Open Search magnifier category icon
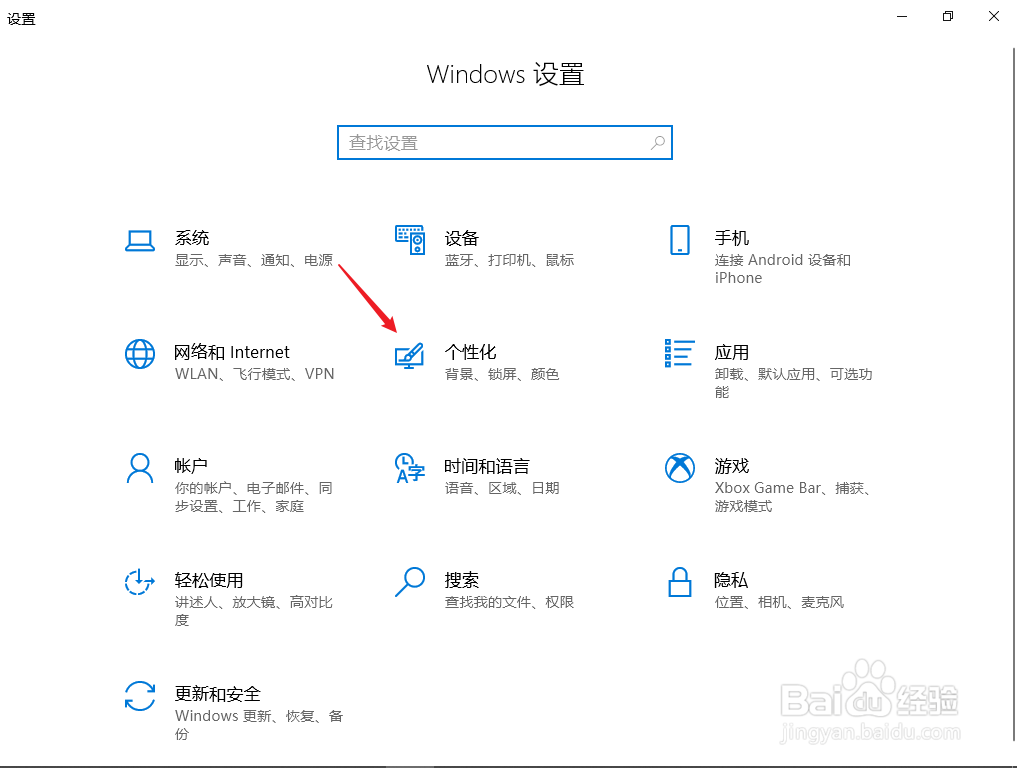 [x=410, y=582]
